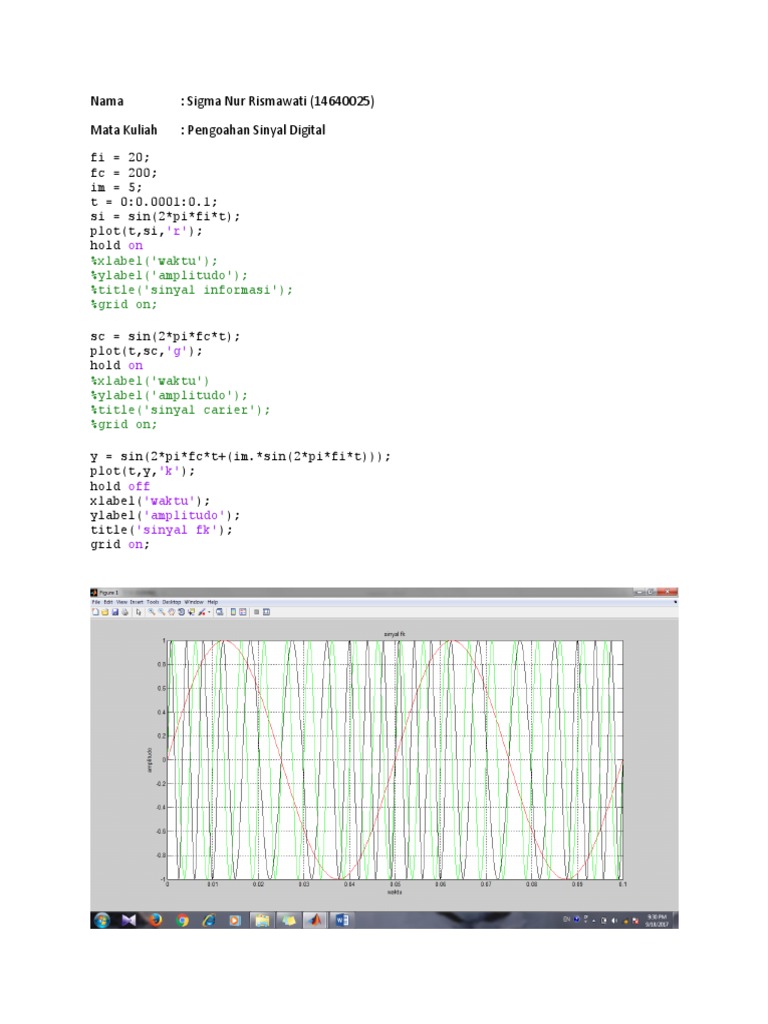Open Google Chrome from the taskbar

tap(182, 920)
